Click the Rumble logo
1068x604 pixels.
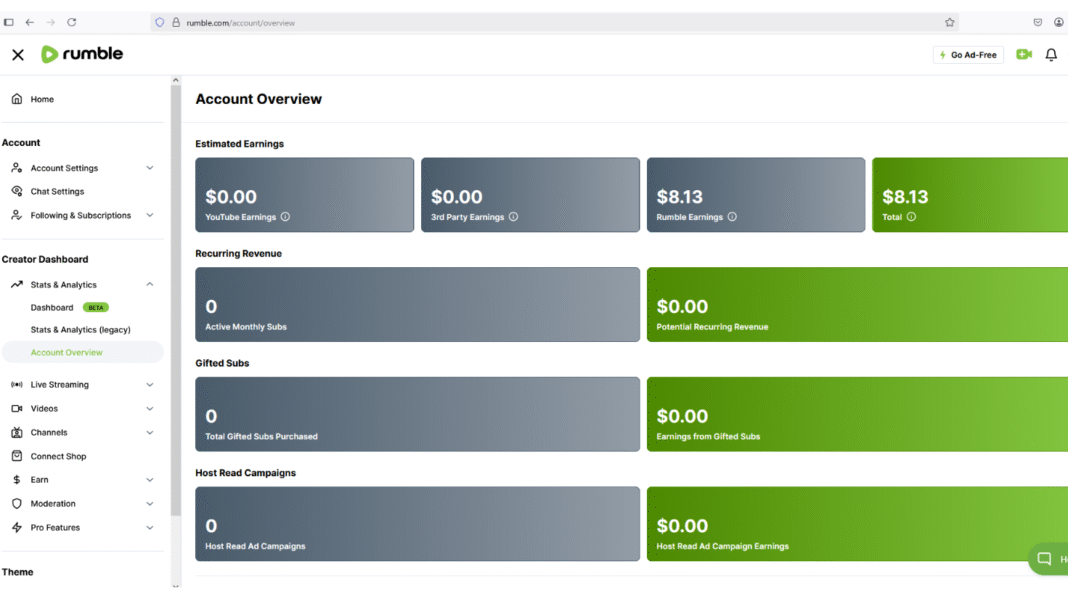(x=82, y=54)
